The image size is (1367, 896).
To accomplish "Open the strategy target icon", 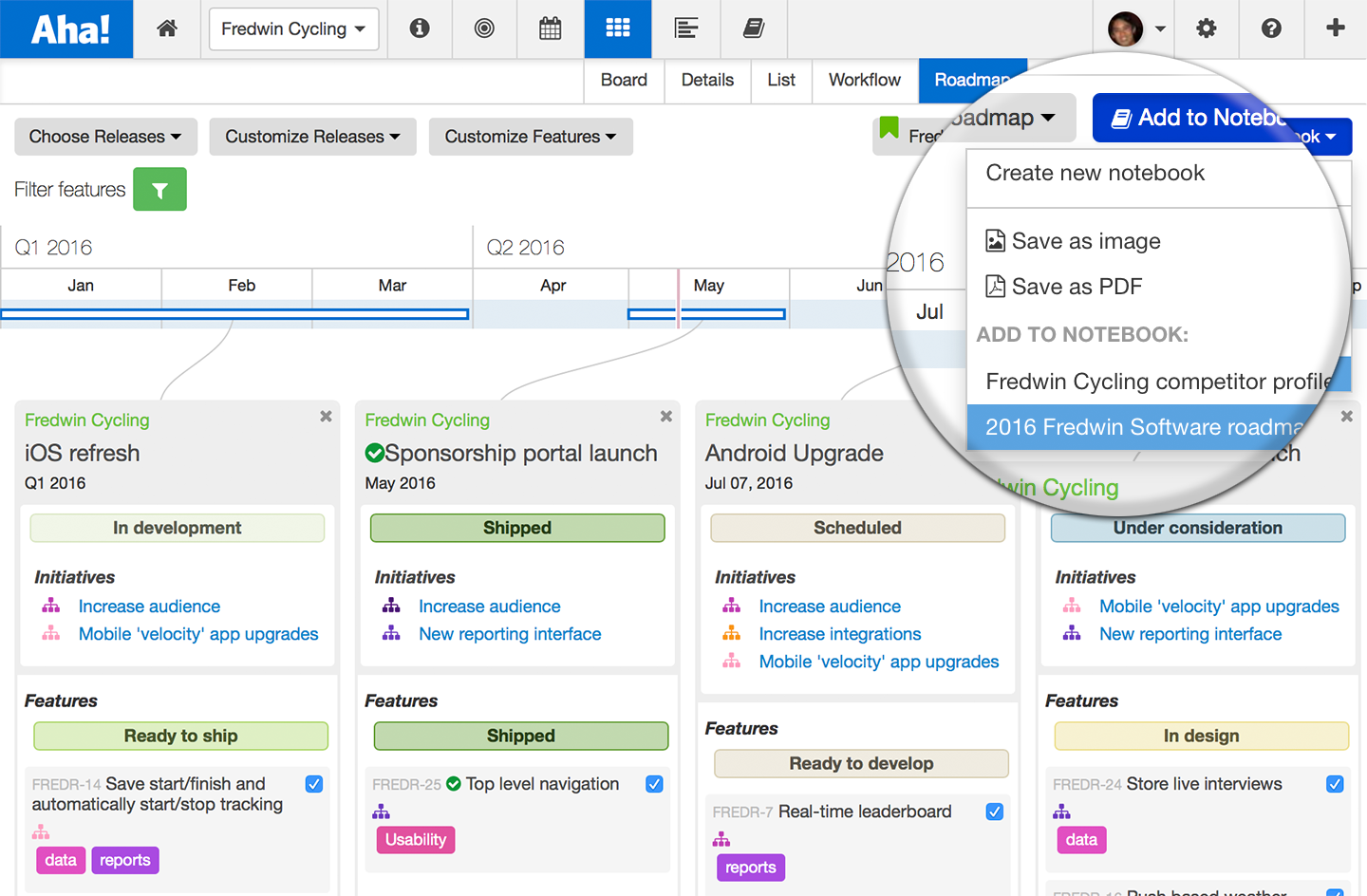I will (484, 28).
